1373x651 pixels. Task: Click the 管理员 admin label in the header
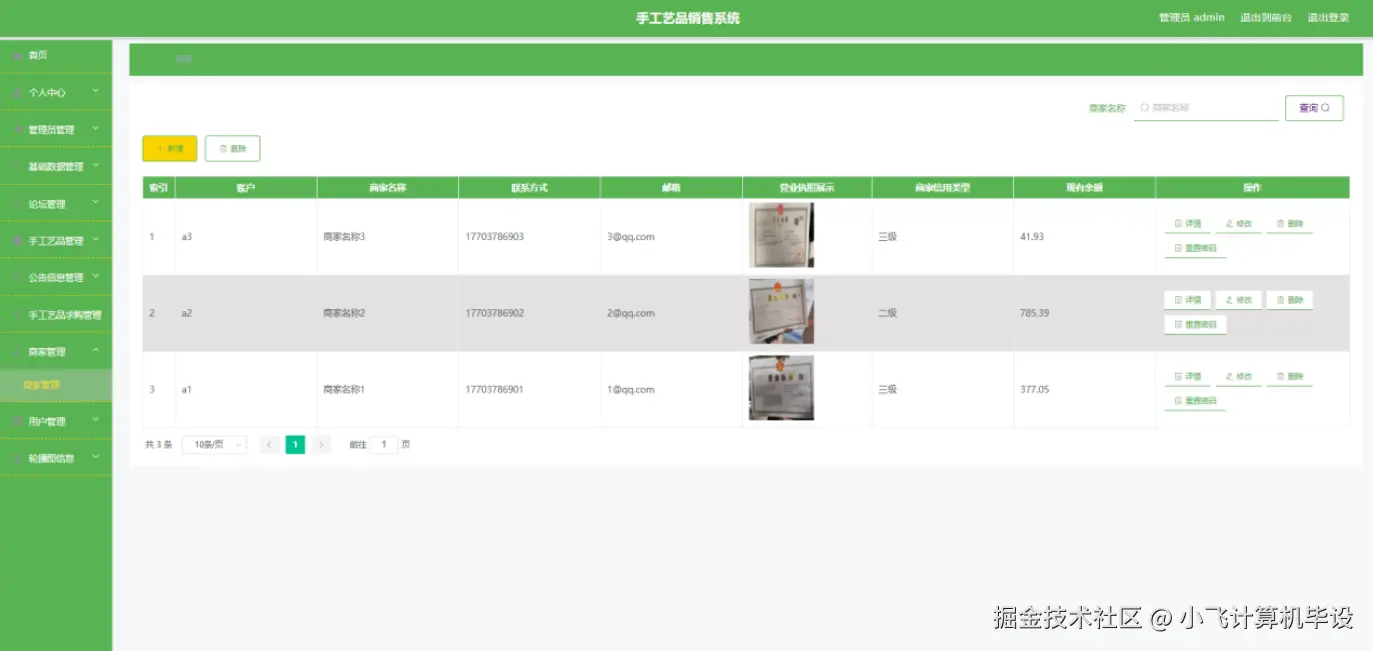[1191, 18]
